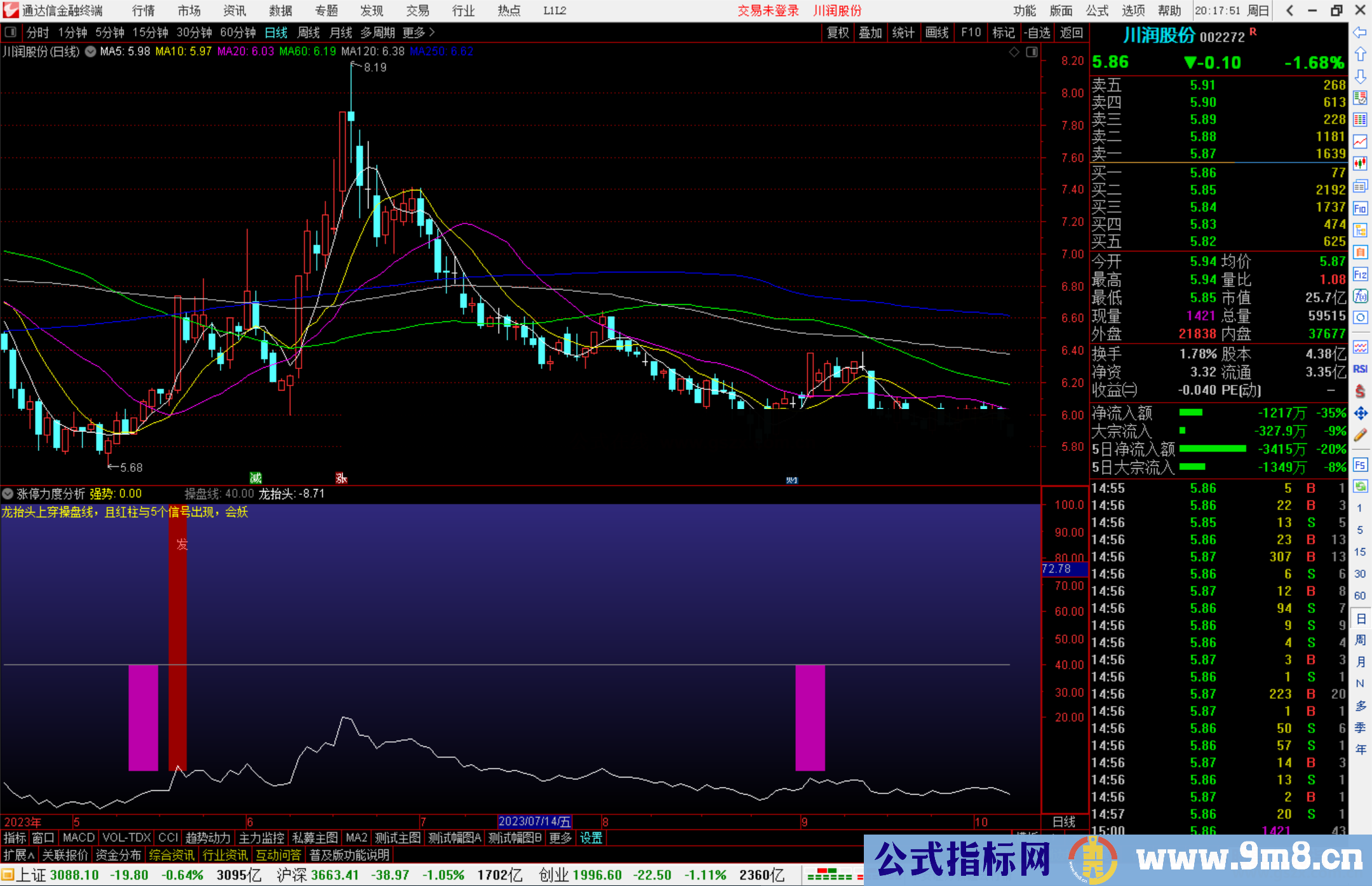Click the four-way move arrows sidebar icon
Viewport: 1372px width, 886px height.
click(x=1360, y=413)
